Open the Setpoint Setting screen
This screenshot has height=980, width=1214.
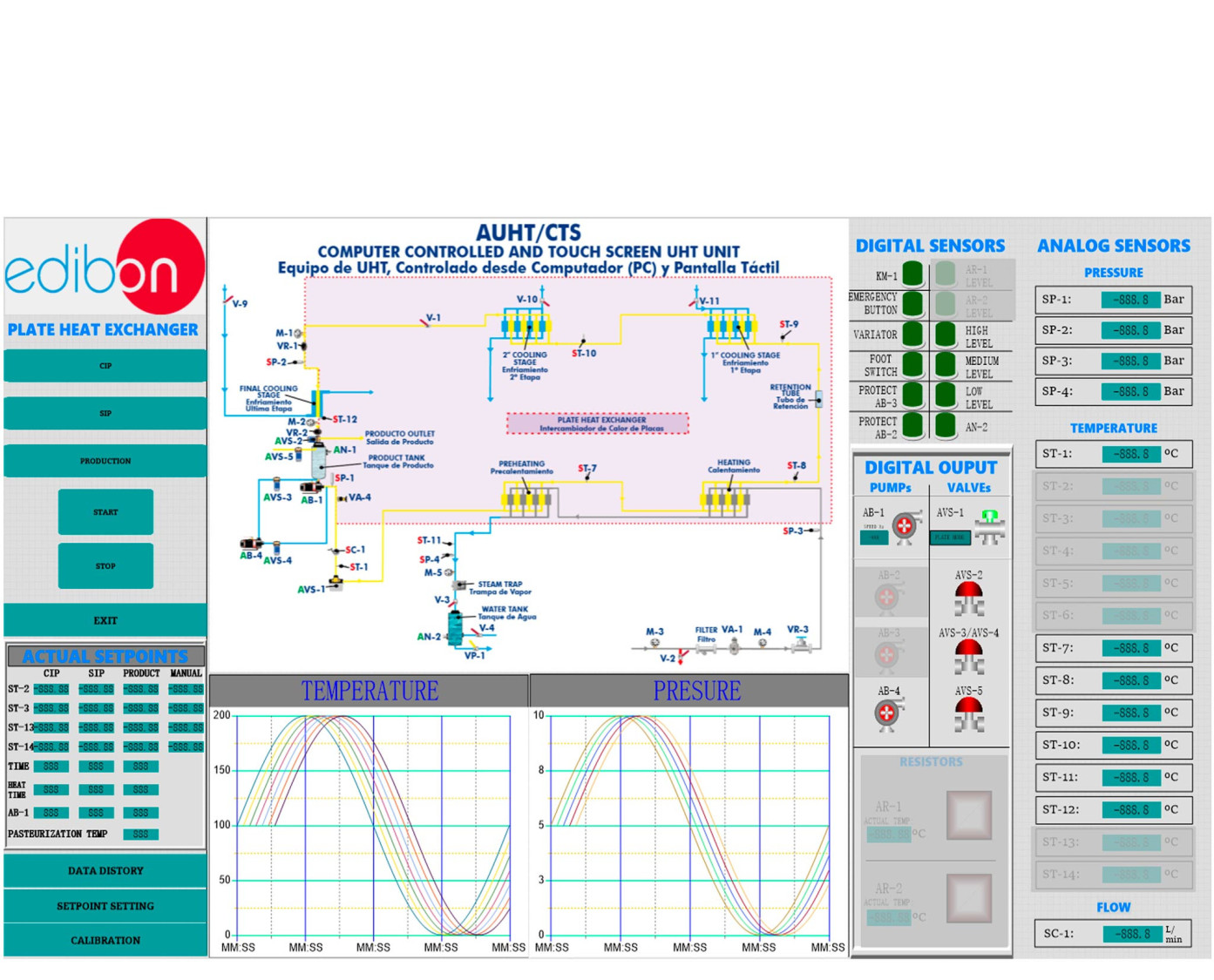(105, 906)
